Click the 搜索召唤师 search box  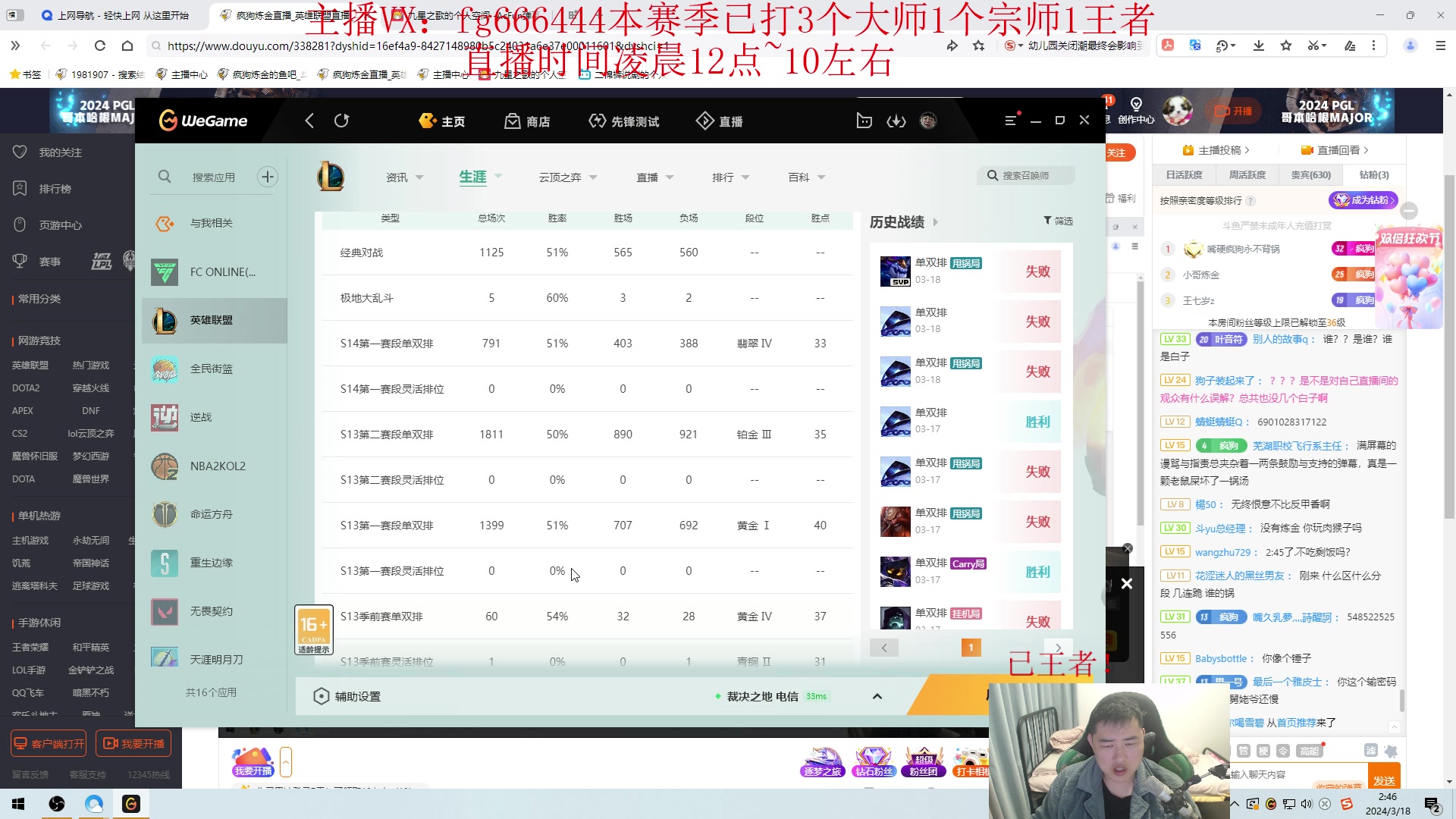click(1026, 176)
